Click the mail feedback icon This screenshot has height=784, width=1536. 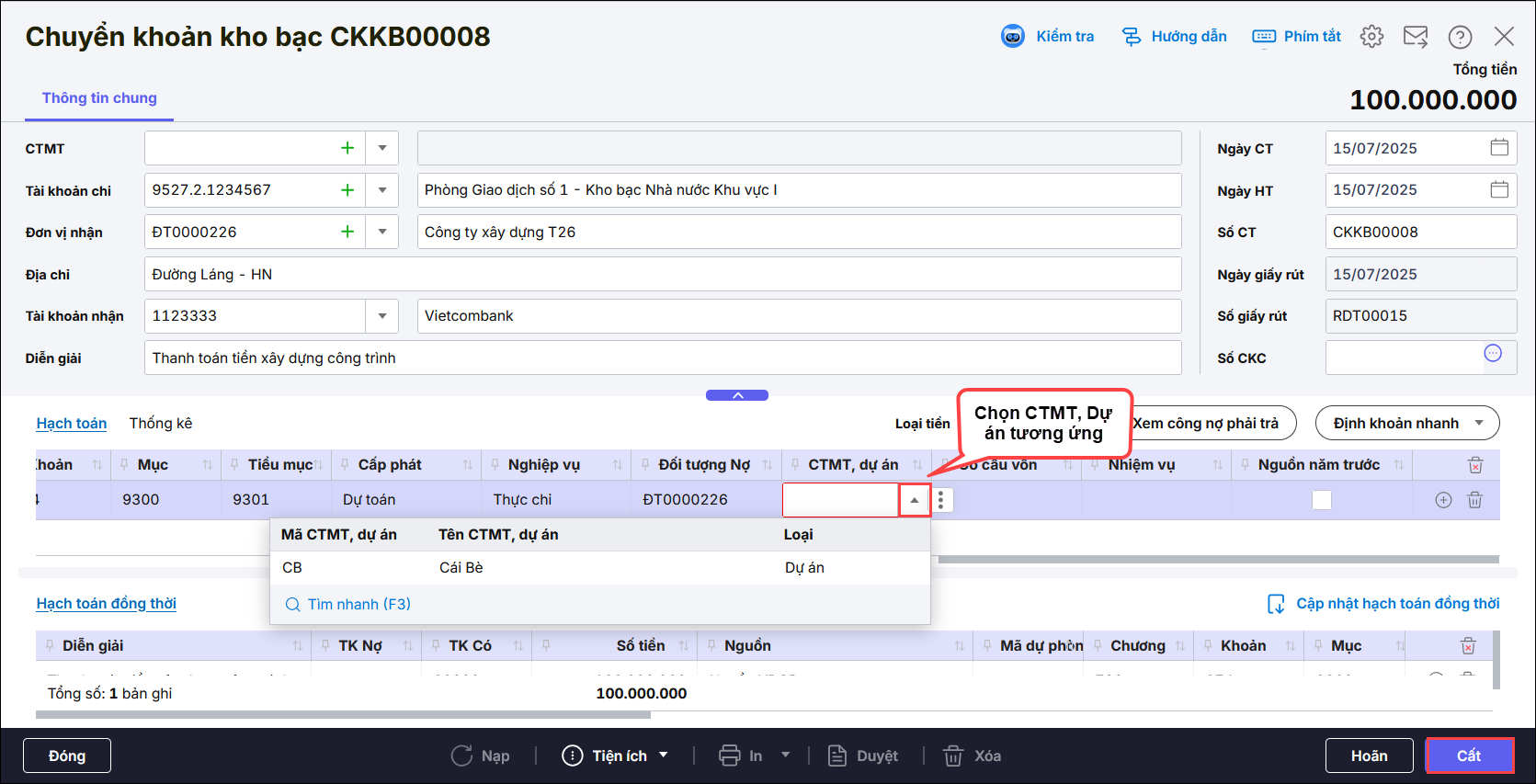[1416, 37]
